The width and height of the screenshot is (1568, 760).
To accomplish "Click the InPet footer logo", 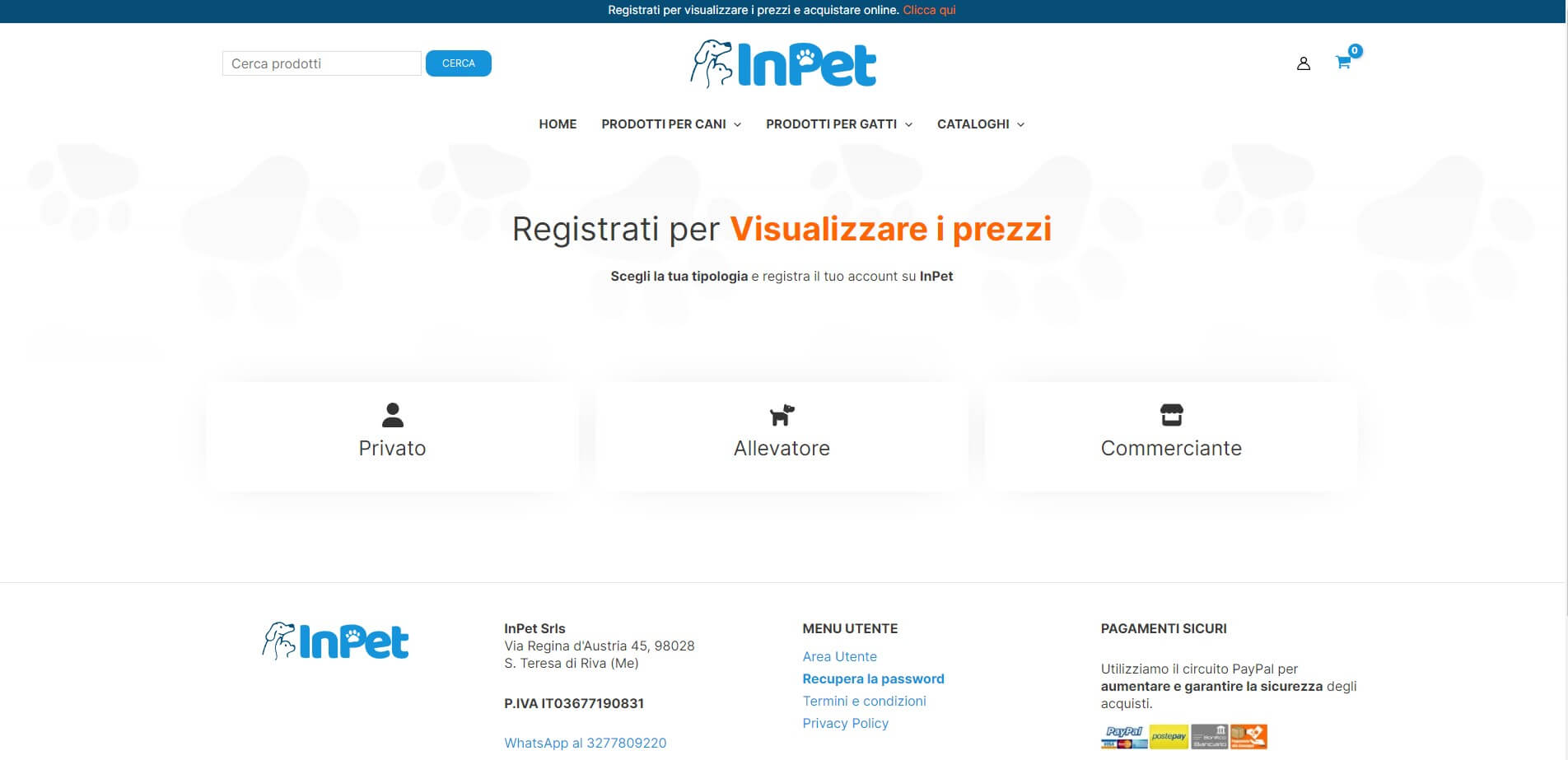I will (335, 641).
